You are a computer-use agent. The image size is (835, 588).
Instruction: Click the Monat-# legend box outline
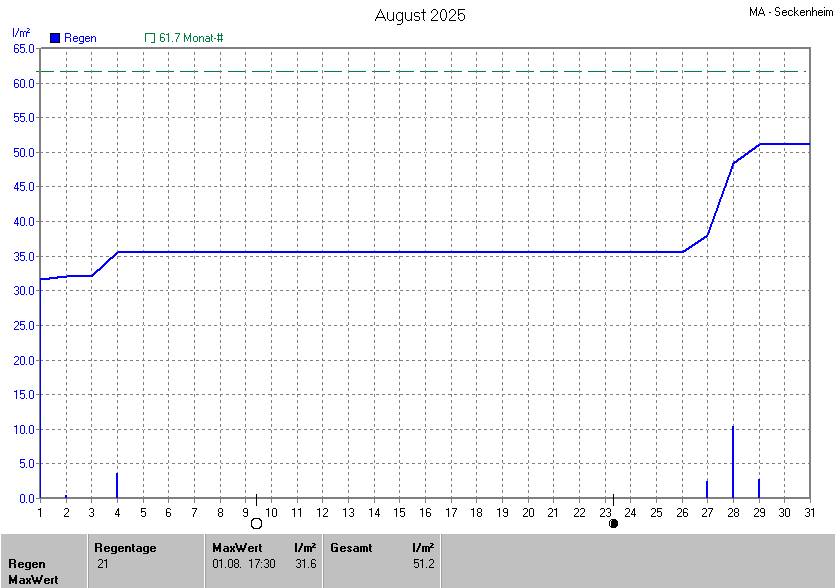(150, 38)
